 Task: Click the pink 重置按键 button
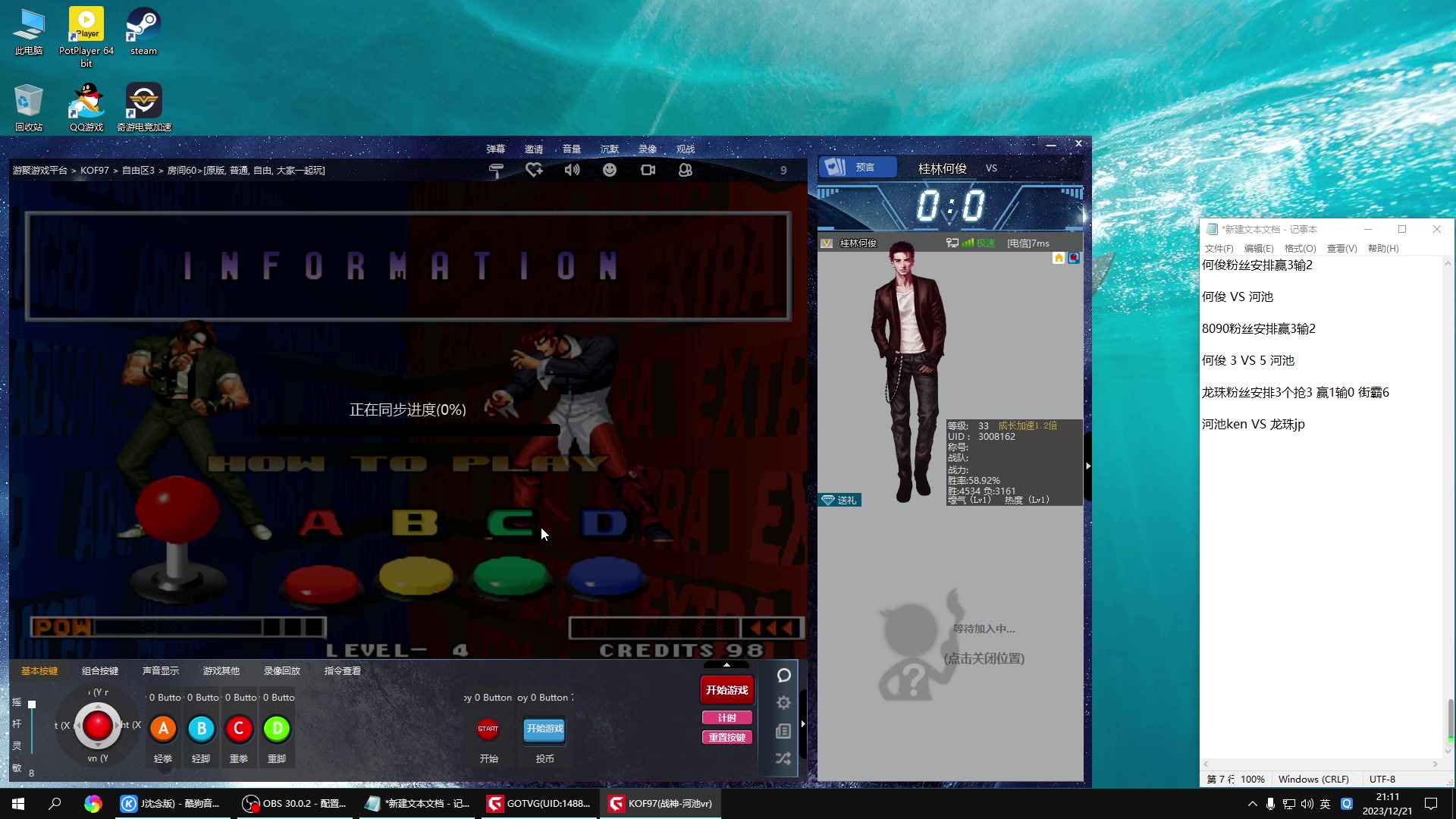[727, 737]
